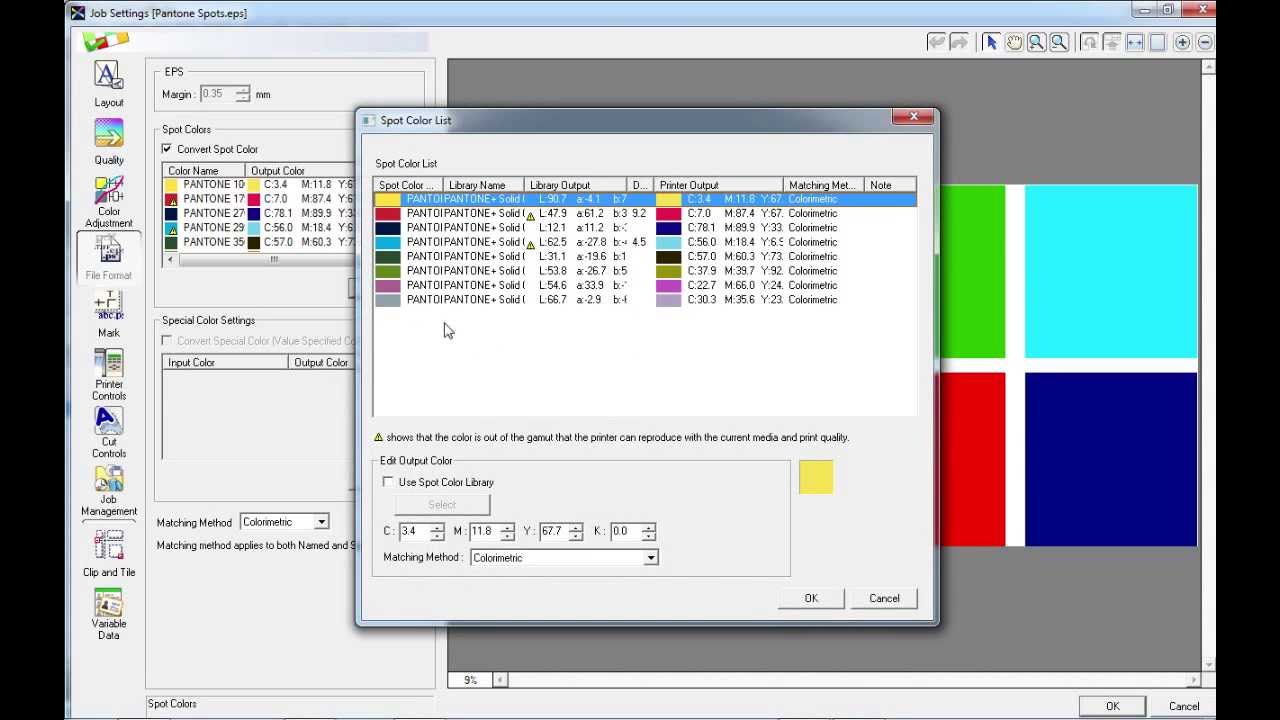Click Spot Color column header
Screen dimensions: 1280x720
click(x=408, y=185)
